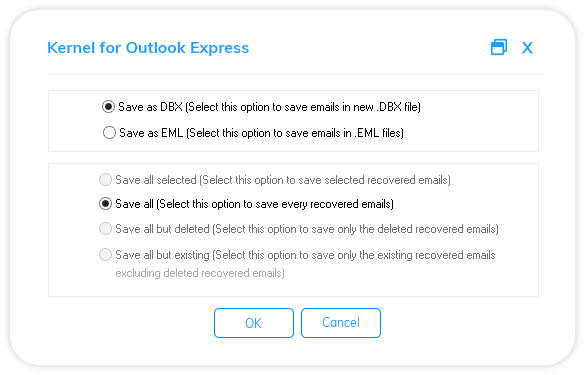Select the Save all selected radio button
The height and width of the screenshot is (375, 585).
[x=105, y=179]
